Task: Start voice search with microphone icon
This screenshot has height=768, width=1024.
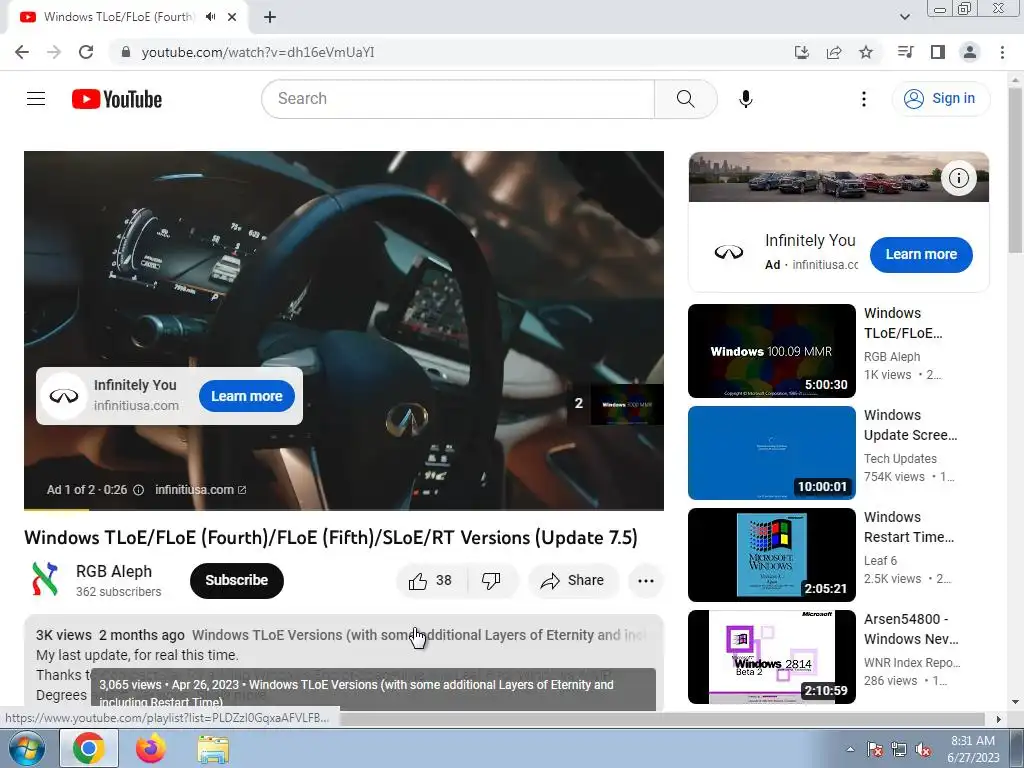Action: [745, 99]
